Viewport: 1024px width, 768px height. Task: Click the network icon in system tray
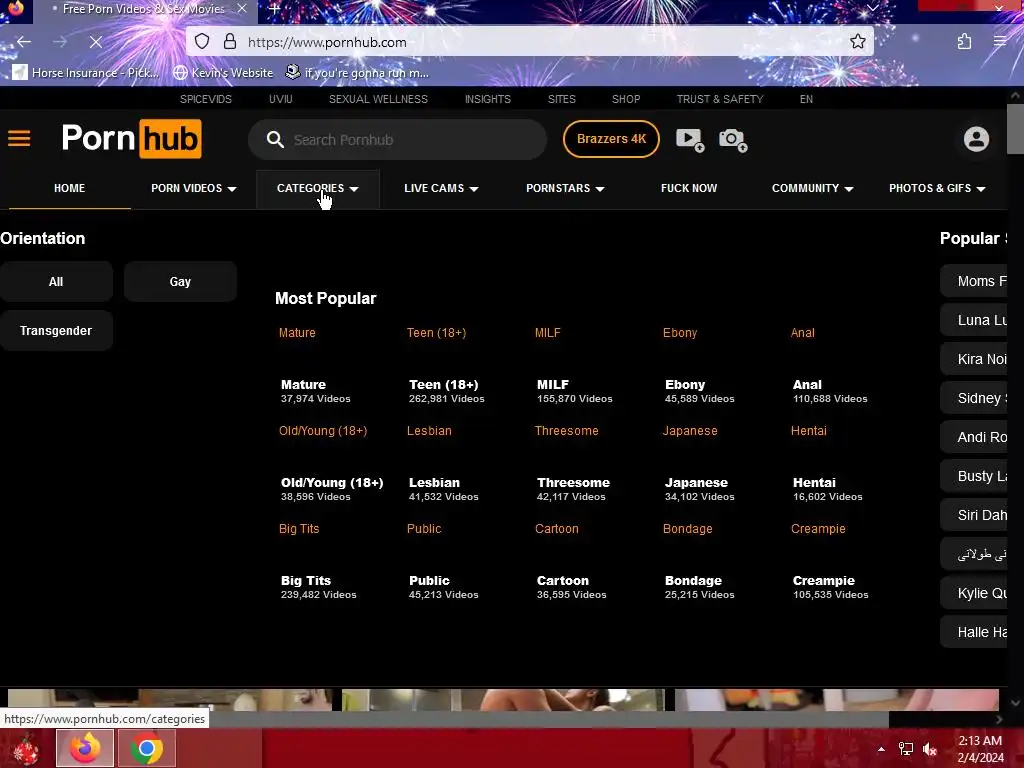[x=906, y=749]
